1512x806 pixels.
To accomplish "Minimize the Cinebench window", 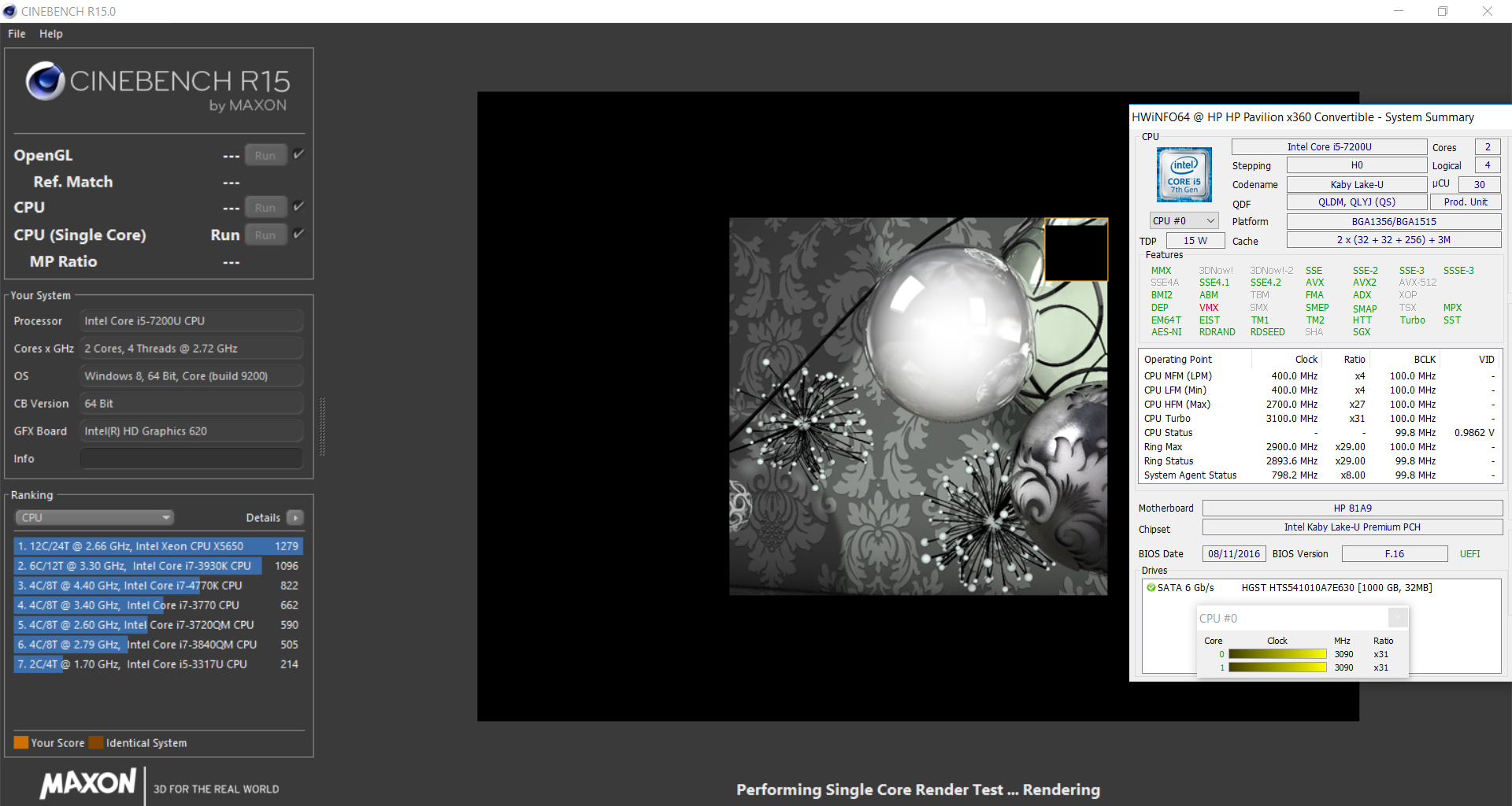I will pyautogui.click(x=1399, y=11).
